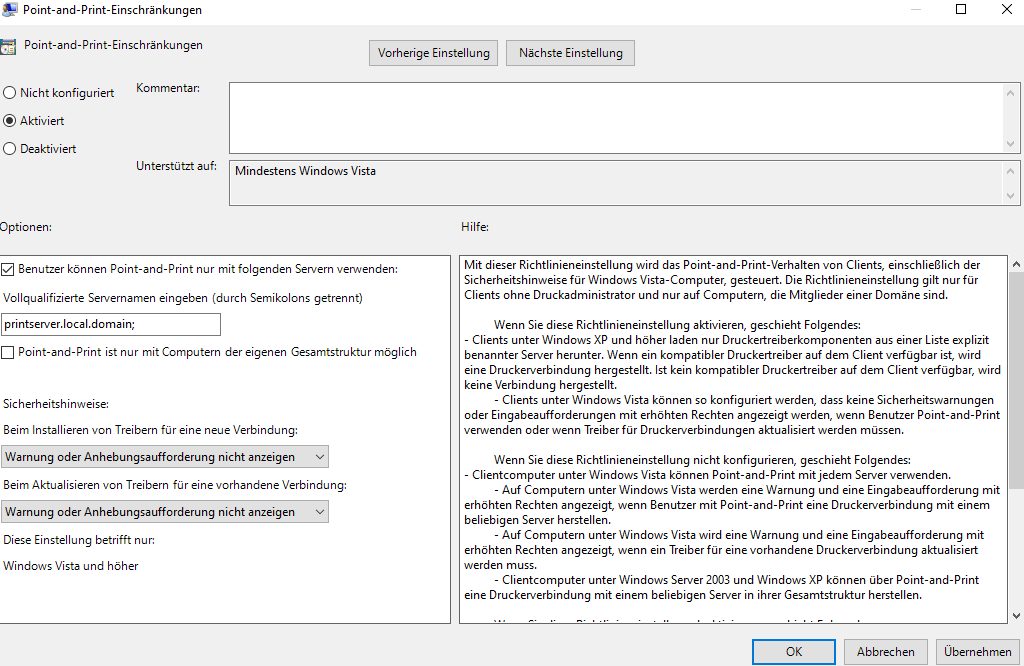Click the 'Sicherheitshinweise:' label

[56, 404]
